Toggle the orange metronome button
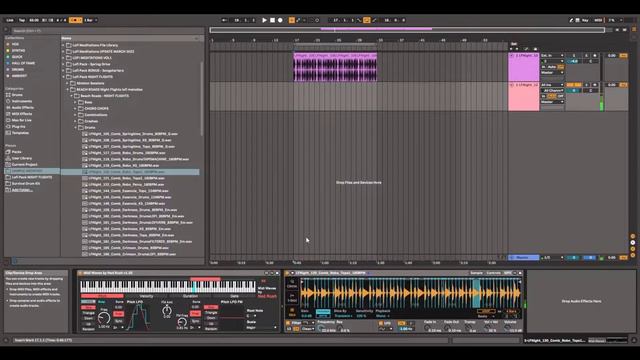Image resolution: width=640 pixels, height=360 pixels. pyautogui.click(x=75, y=20)
